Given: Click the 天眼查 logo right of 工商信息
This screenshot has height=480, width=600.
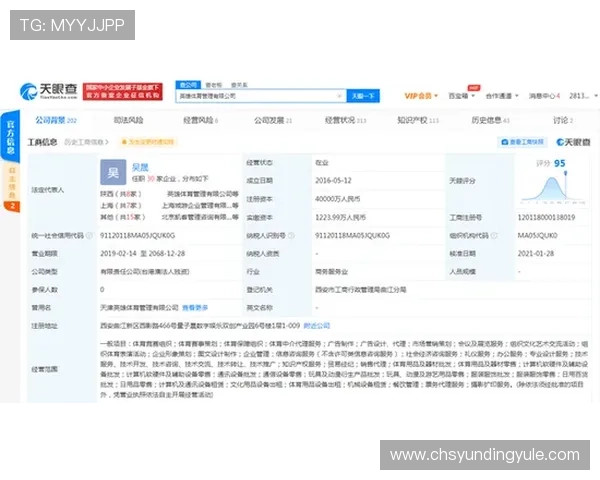Looking at the screenshot, I should point(573,142).
